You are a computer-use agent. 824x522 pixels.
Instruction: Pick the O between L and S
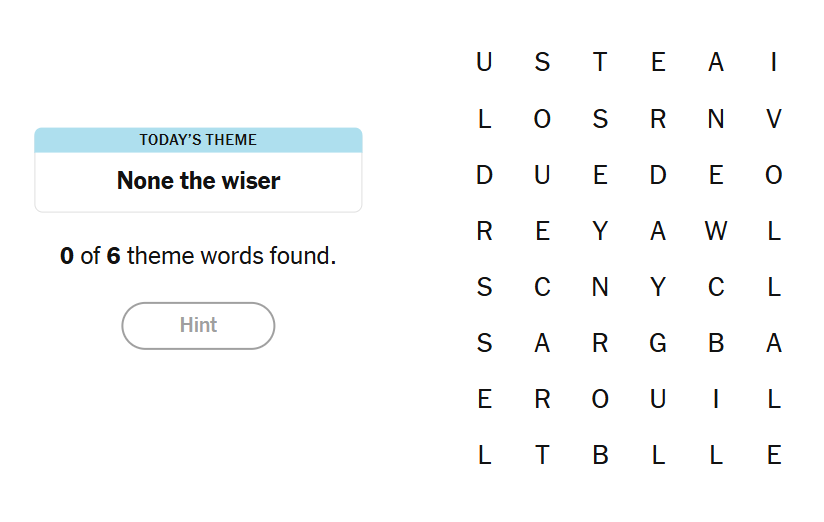point(542,119)
